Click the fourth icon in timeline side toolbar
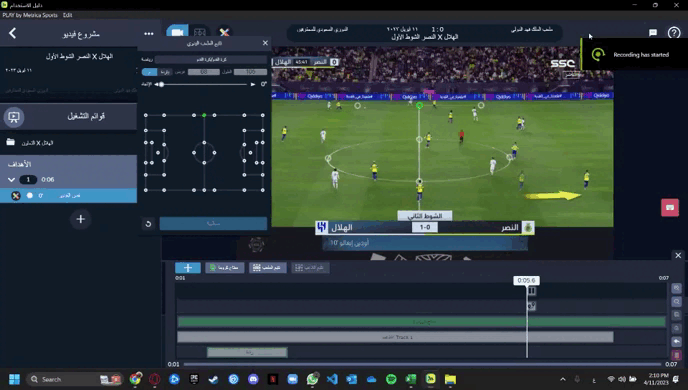The width and height of the screenshot is (688, 390). tap(676, 328)
